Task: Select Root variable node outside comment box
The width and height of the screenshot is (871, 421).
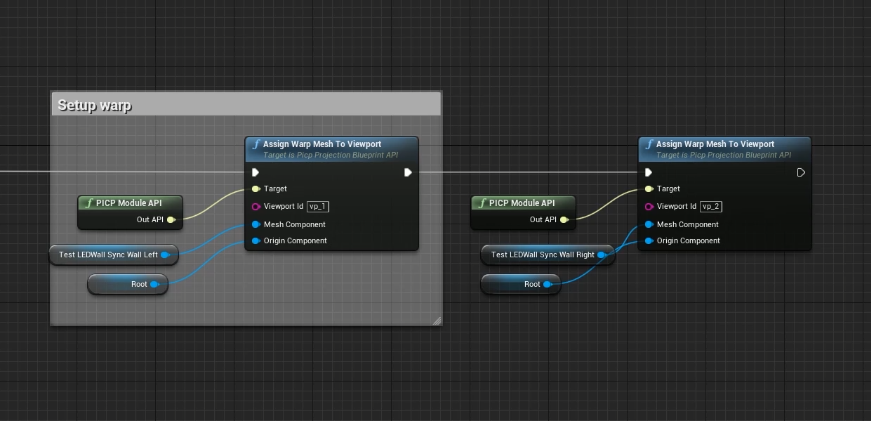Action: tap(521, 284)
